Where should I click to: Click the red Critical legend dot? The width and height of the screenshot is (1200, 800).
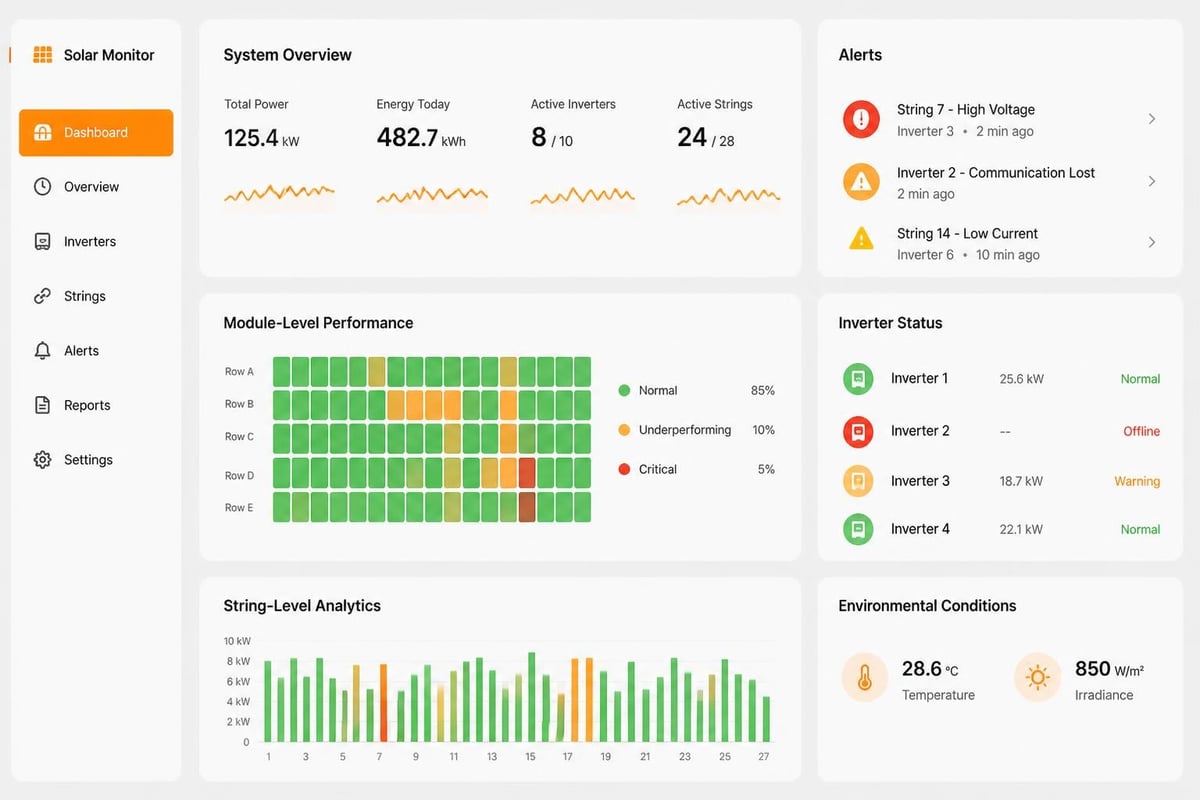[x=624, y=469]
